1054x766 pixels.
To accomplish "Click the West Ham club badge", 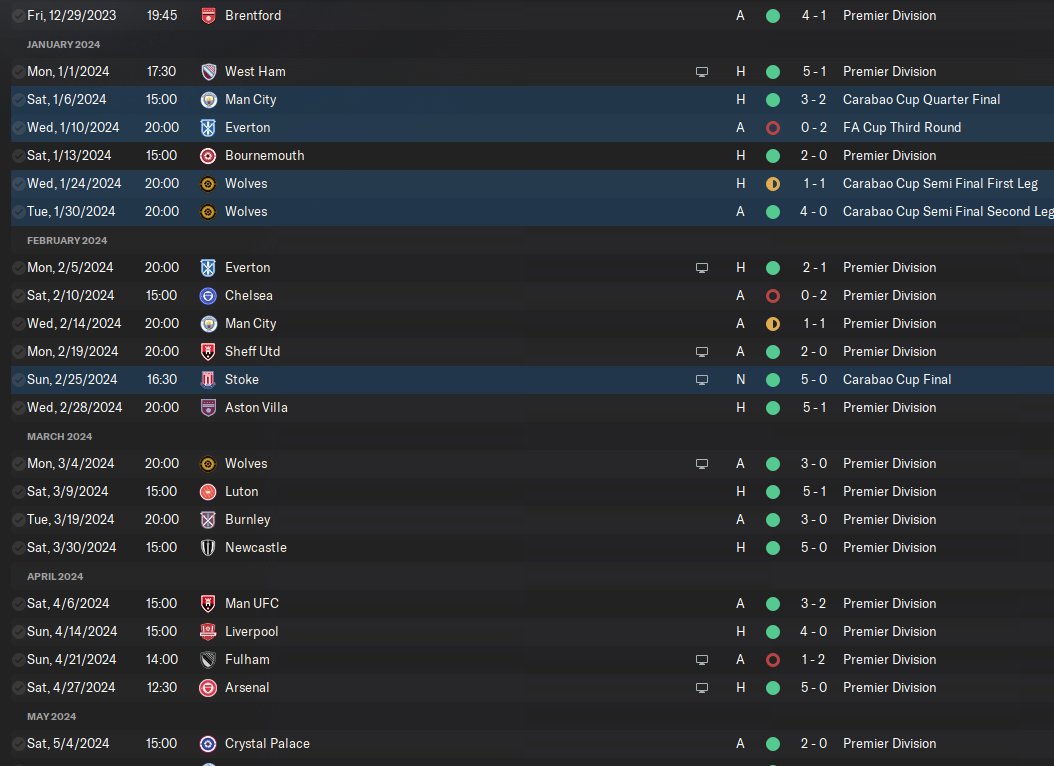I will (208, 71).
